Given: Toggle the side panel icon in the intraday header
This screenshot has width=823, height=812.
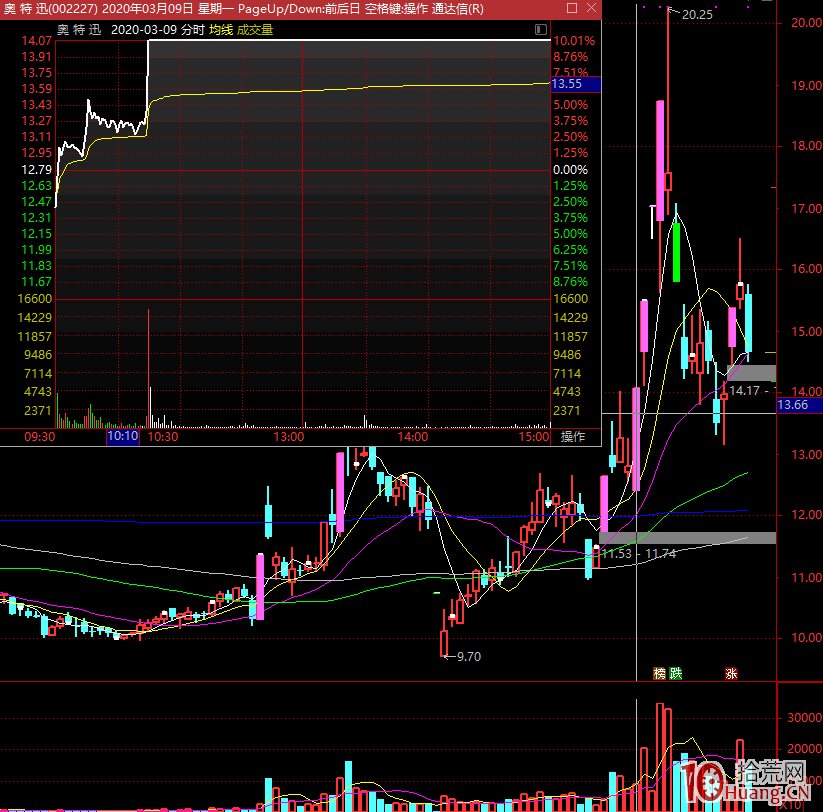Looking at the screenshot, I should click(x=541, y=29).
